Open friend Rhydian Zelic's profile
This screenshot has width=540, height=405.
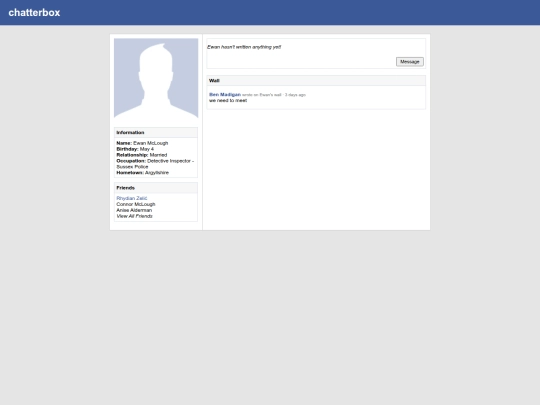point(132,198)
